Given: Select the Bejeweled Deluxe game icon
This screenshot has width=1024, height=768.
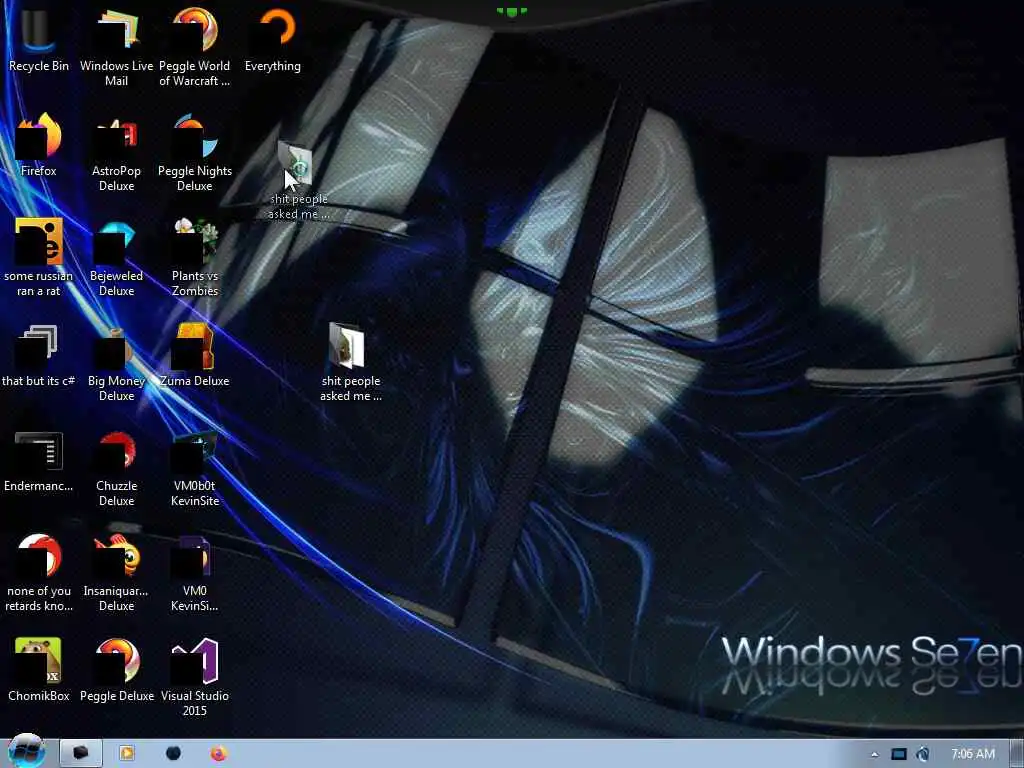Looking at the screenshot, I should coord(116,257).
